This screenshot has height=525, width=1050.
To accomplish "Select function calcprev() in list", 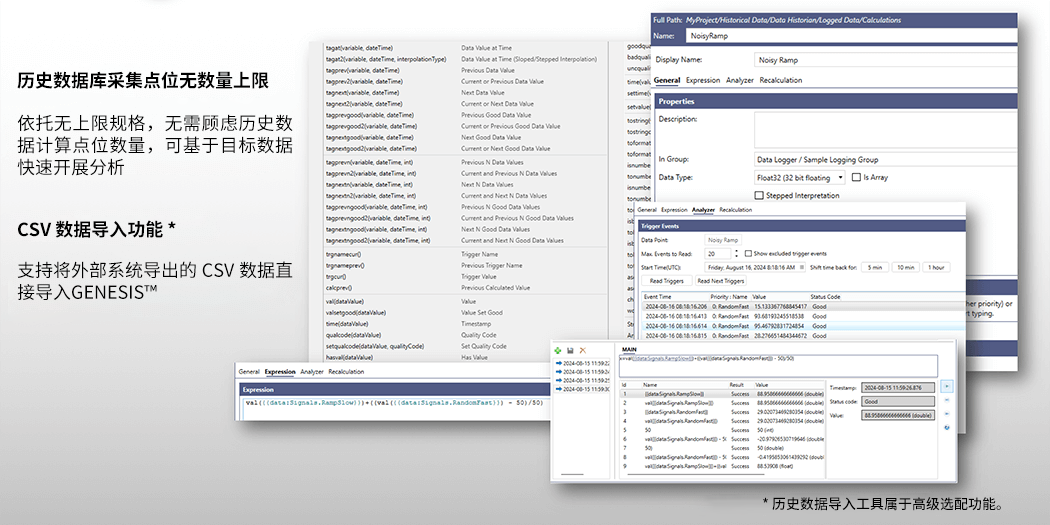I will tap(340, 288).
